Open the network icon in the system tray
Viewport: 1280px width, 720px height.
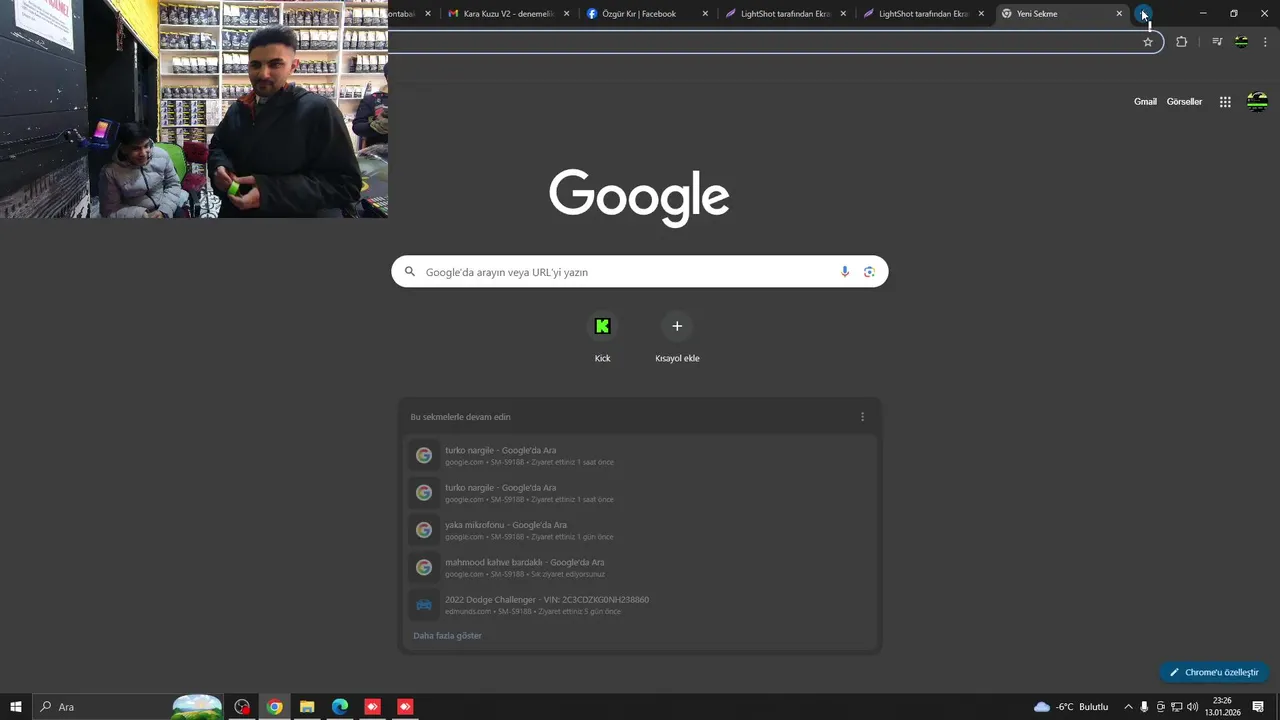[x=1177, y=707]
